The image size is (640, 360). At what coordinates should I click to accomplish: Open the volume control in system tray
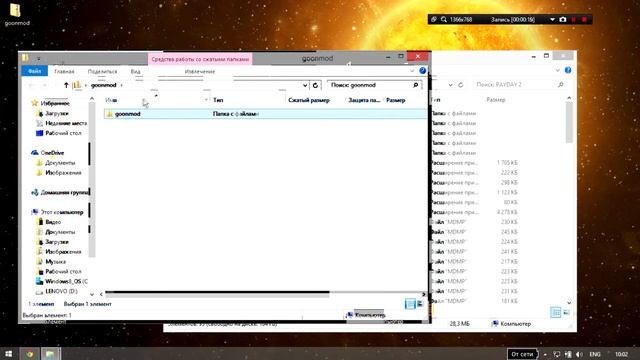click(579, 354)
